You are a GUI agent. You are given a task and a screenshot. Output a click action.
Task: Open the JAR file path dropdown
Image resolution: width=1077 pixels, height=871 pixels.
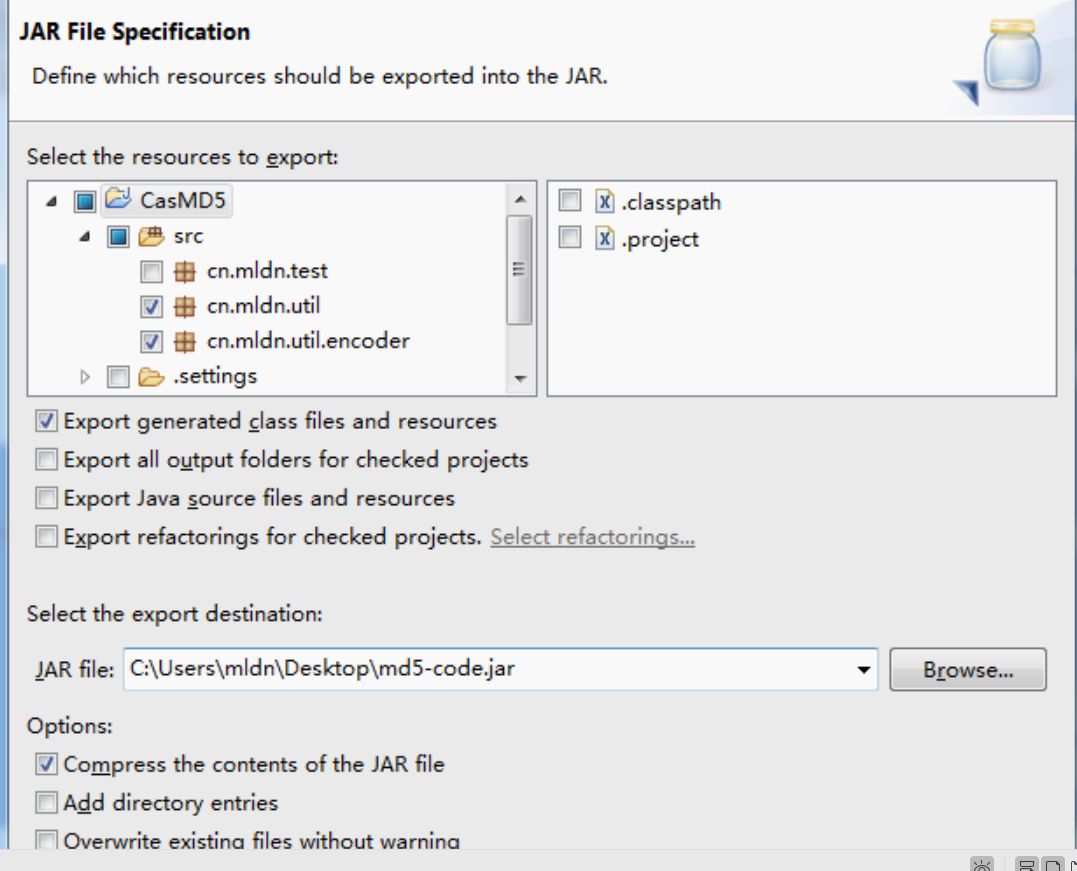tap(863, 670)
